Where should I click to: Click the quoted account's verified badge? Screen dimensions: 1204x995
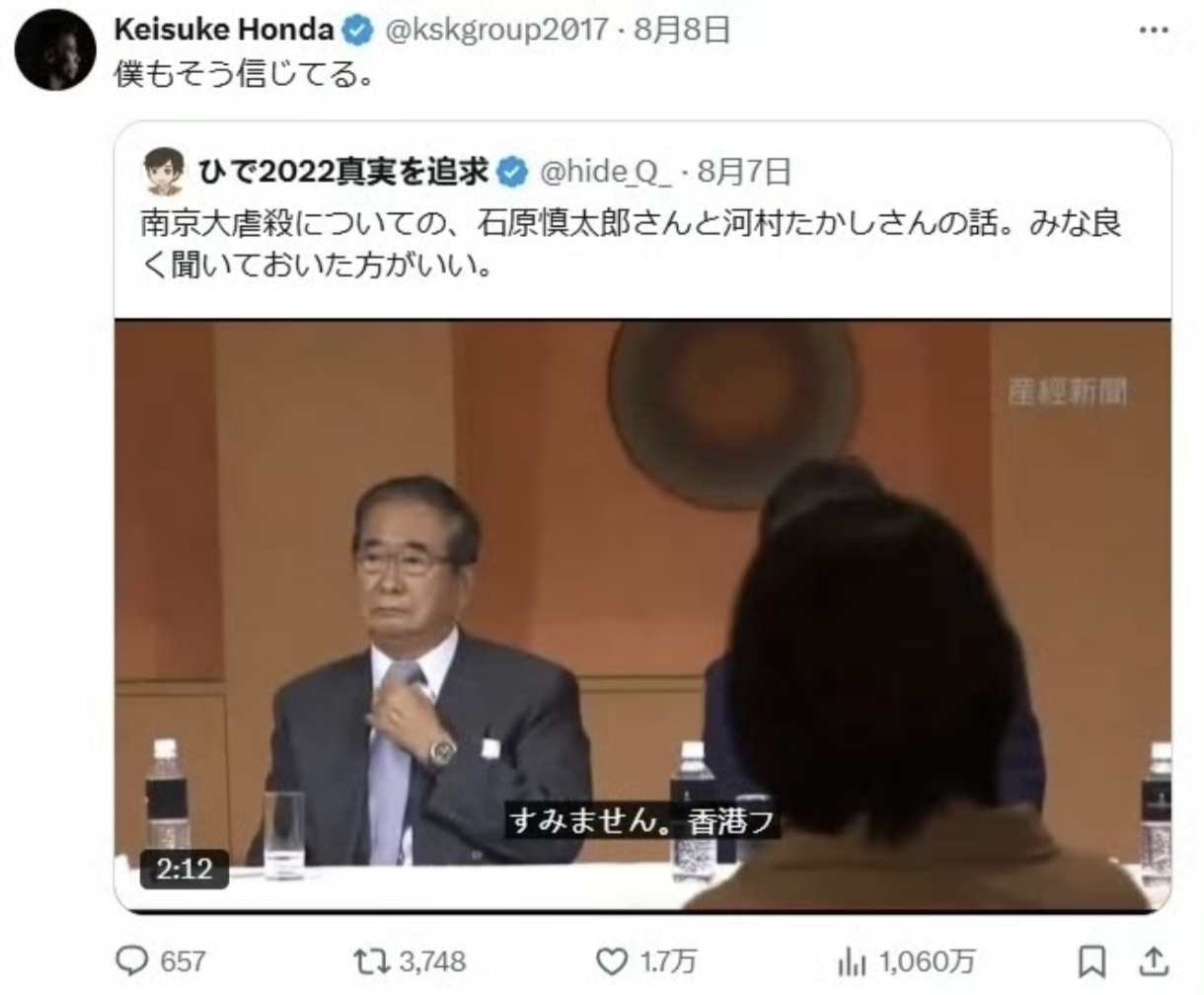(512, 173)
